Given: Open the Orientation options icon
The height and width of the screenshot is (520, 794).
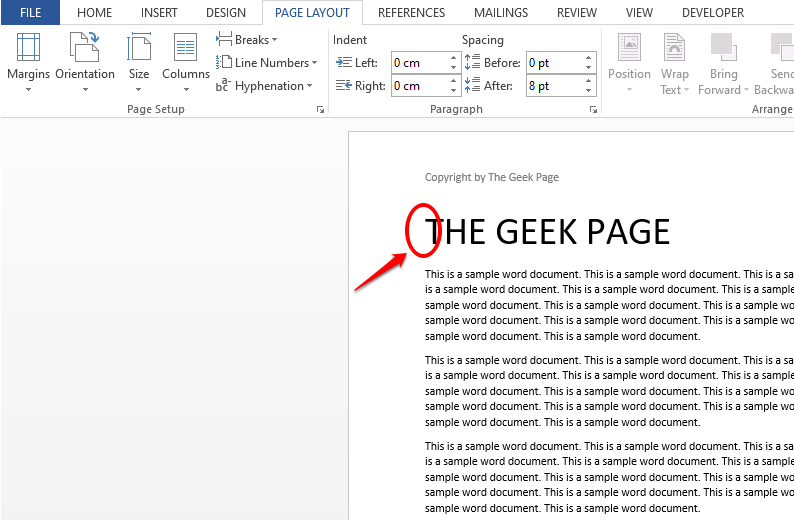Looking at the screenshot, I should 85,47.
